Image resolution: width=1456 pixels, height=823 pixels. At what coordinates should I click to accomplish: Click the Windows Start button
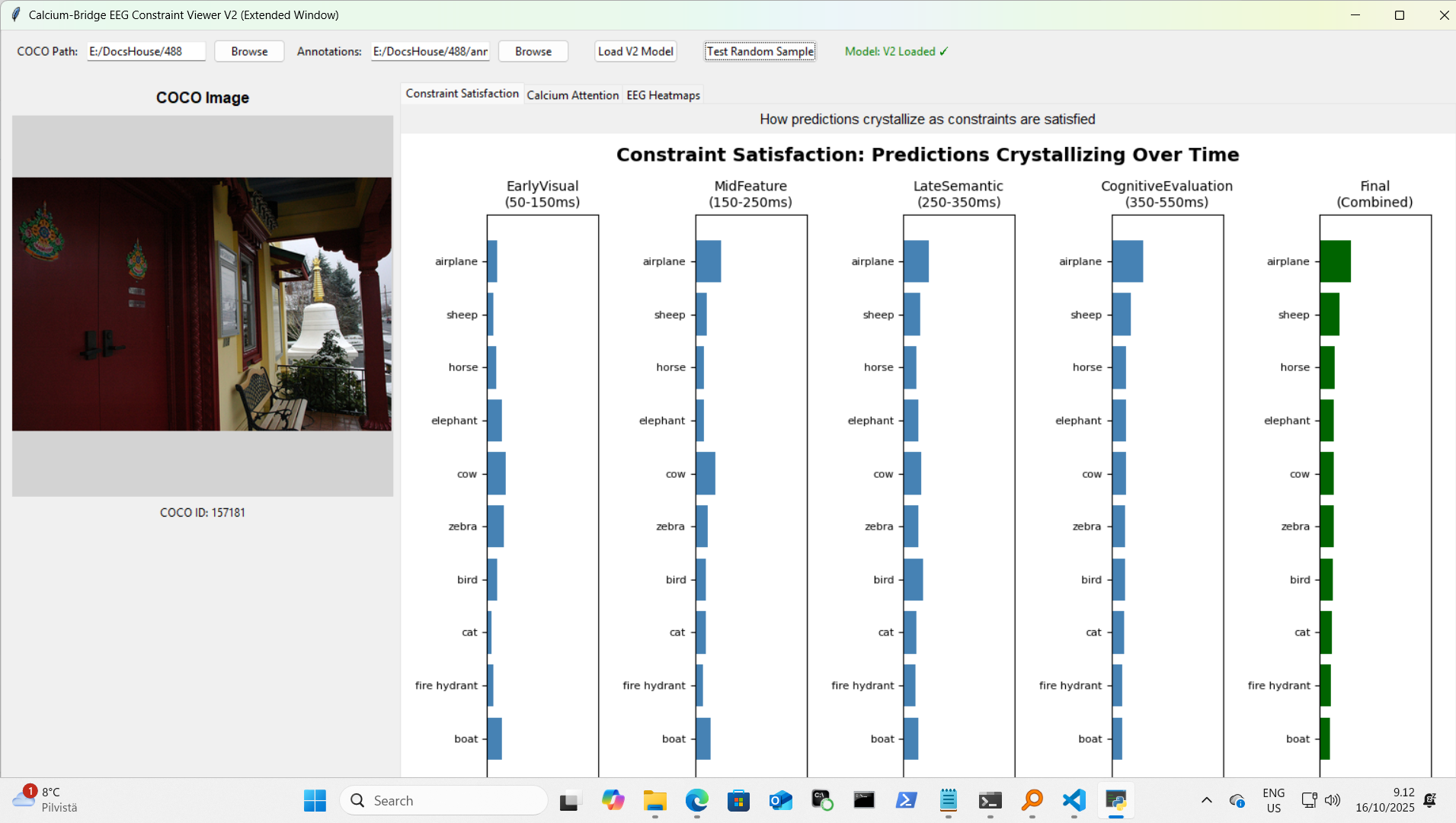[x=315, y=801]
